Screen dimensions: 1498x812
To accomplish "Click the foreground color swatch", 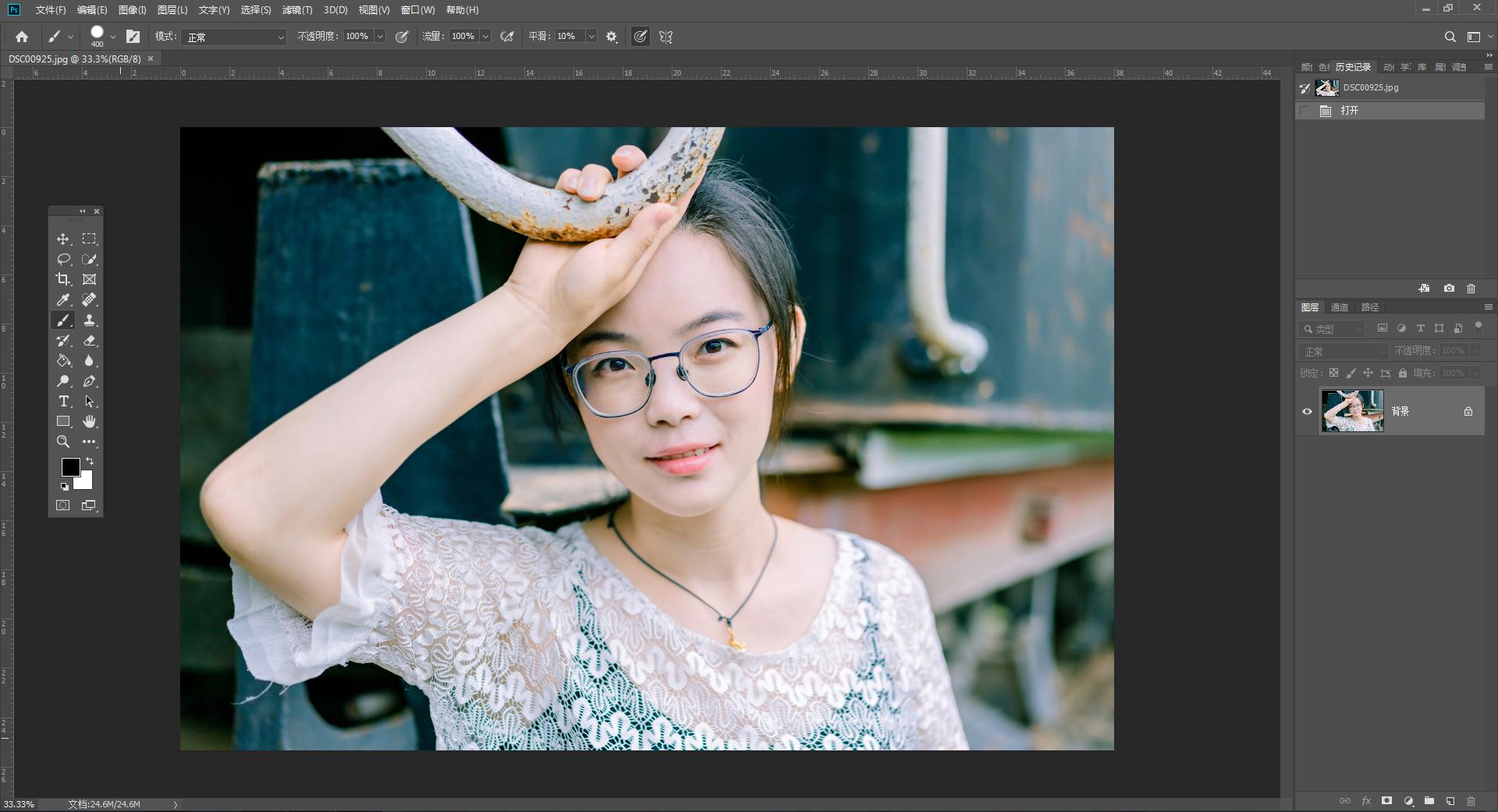I will tap(69, 466).
